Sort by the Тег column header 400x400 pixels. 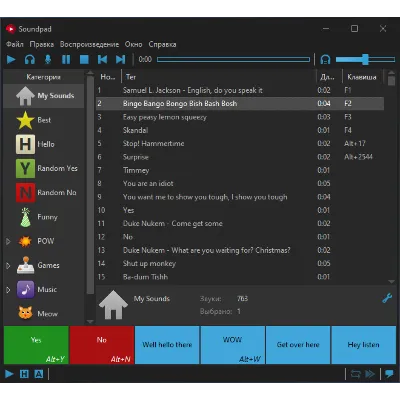[219, 77]
